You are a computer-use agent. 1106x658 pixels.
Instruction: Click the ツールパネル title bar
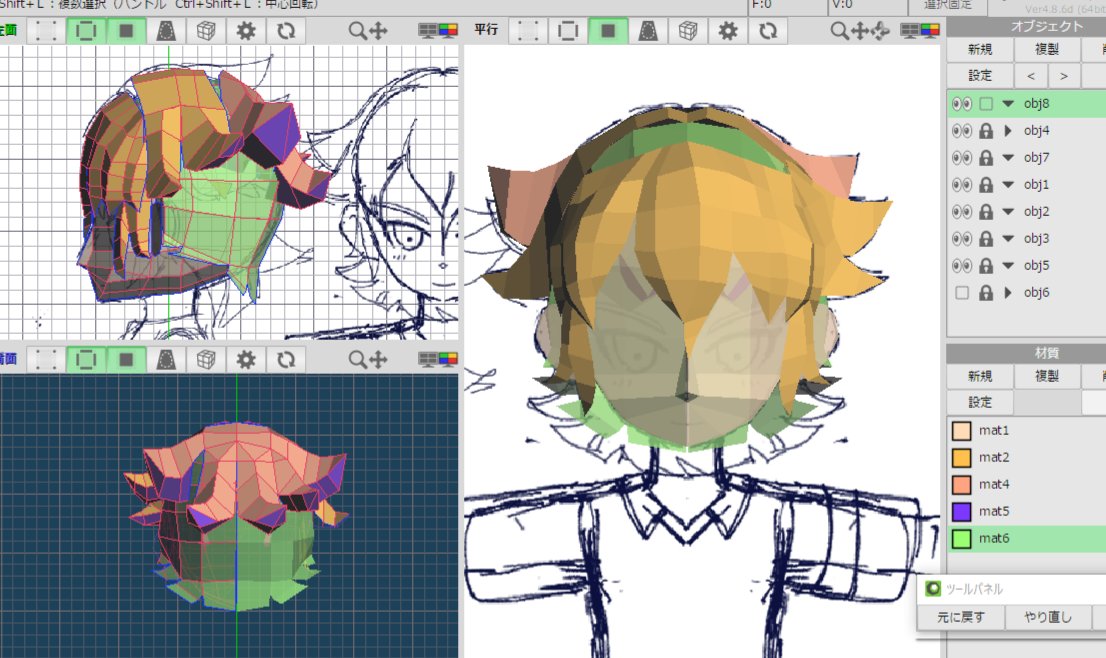tap(1011, 588)
